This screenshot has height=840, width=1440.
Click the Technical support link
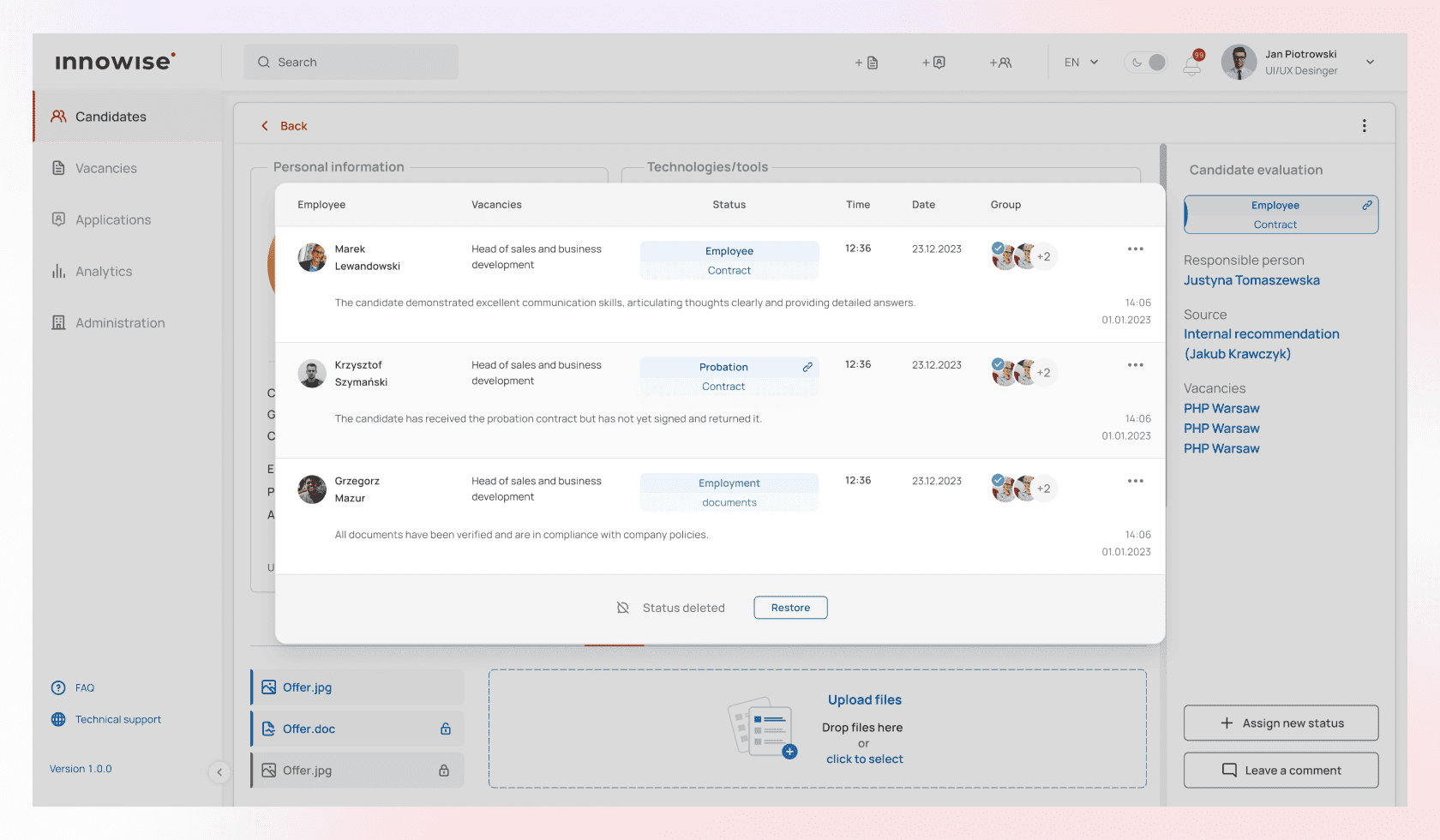pos(106,719)
